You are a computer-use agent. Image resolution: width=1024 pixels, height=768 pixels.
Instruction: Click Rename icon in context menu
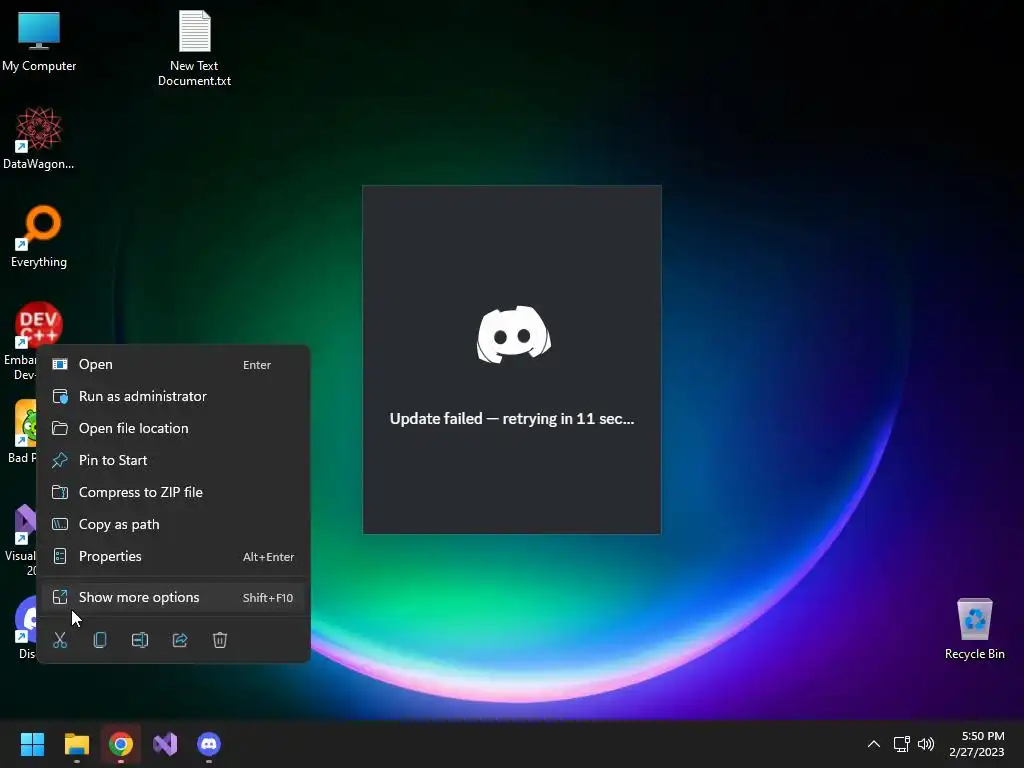tap(140, 640)
